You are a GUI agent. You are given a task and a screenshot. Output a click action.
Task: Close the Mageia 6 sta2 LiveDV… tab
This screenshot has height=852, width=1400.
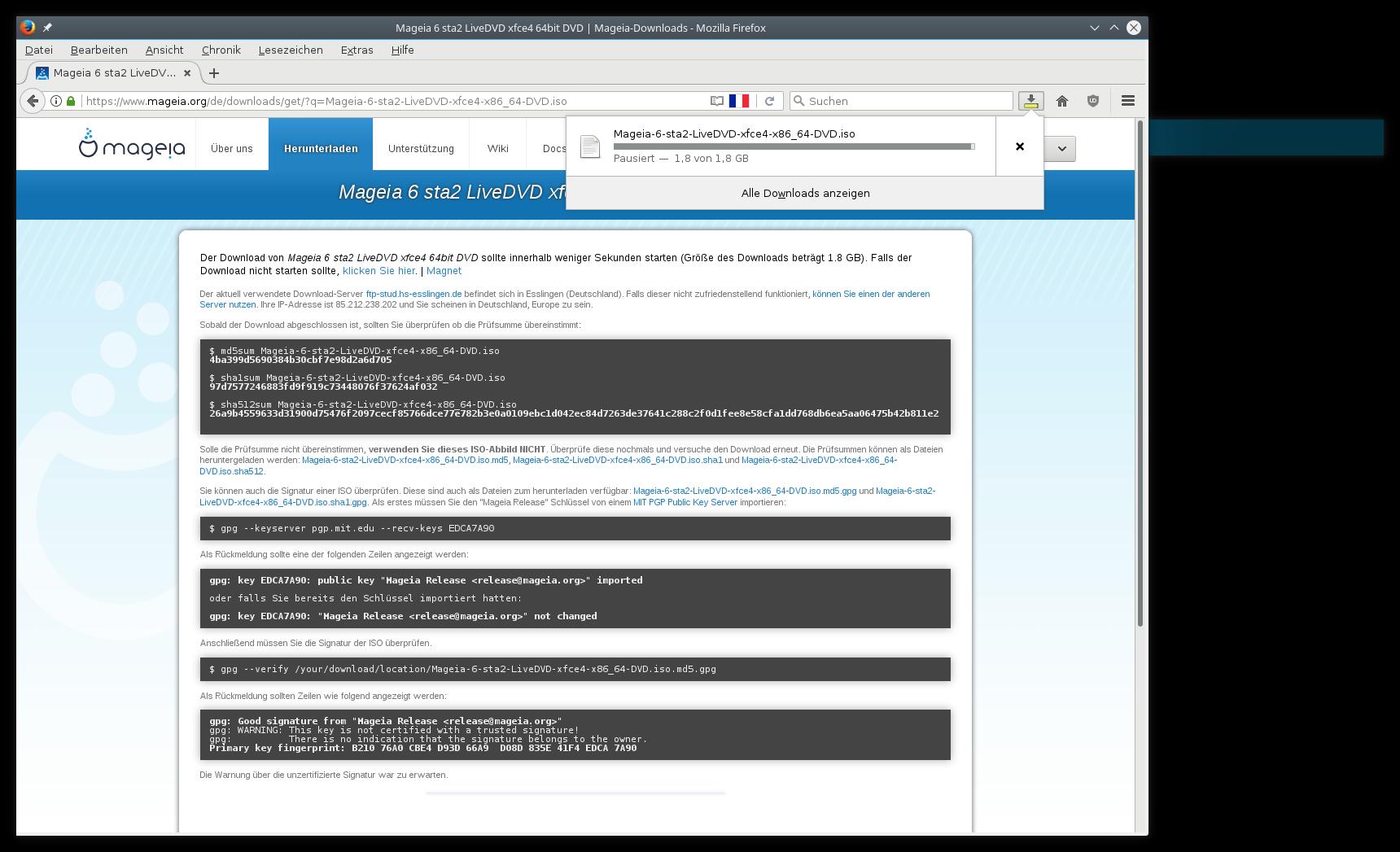187,73
